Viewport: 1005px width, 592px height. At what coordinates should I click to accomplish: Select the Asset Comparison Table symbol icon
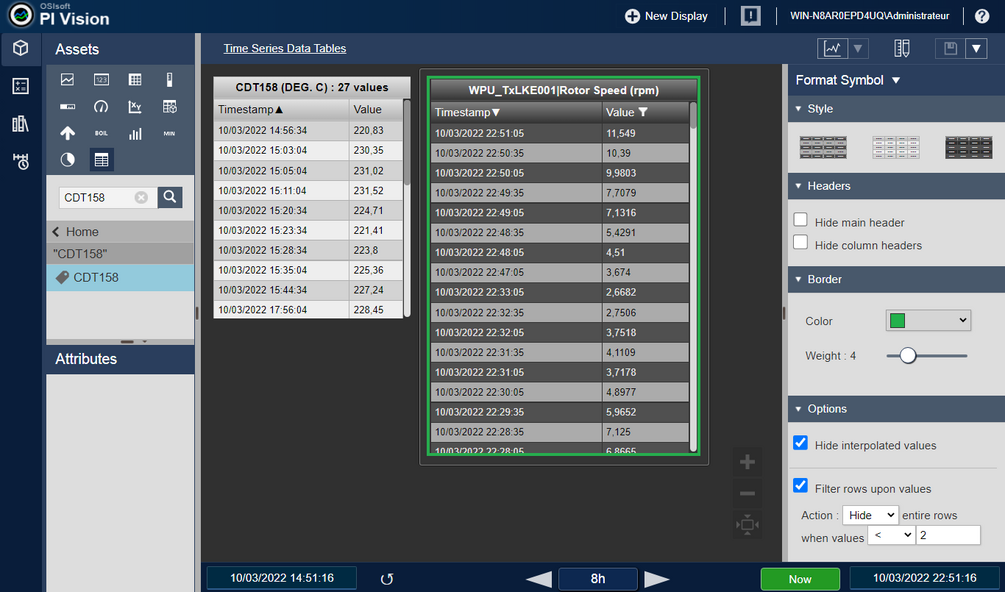[x=169, y=106]
